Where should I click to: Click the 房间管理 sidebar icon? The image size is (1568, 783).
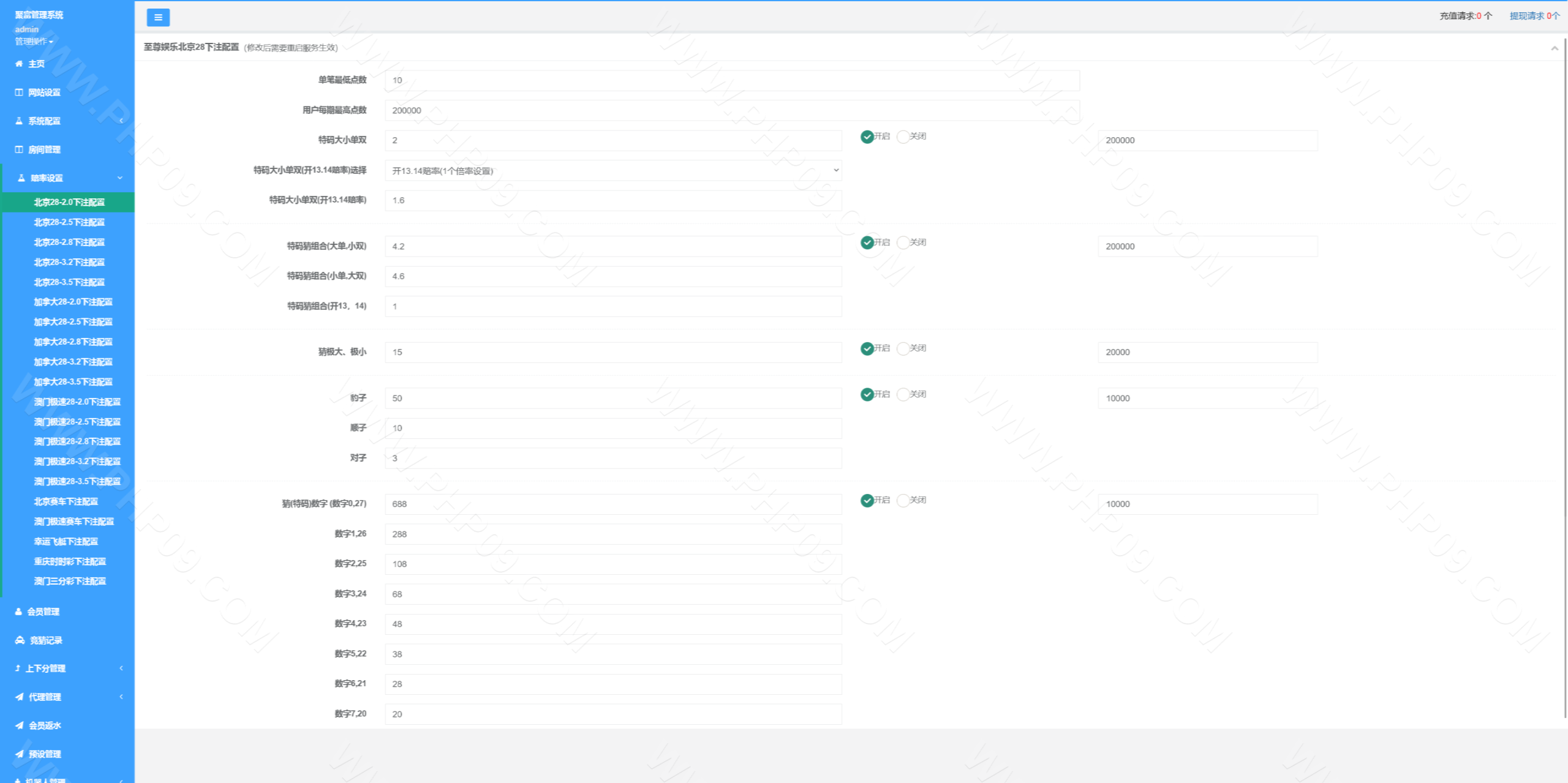(x=19, y=149)
